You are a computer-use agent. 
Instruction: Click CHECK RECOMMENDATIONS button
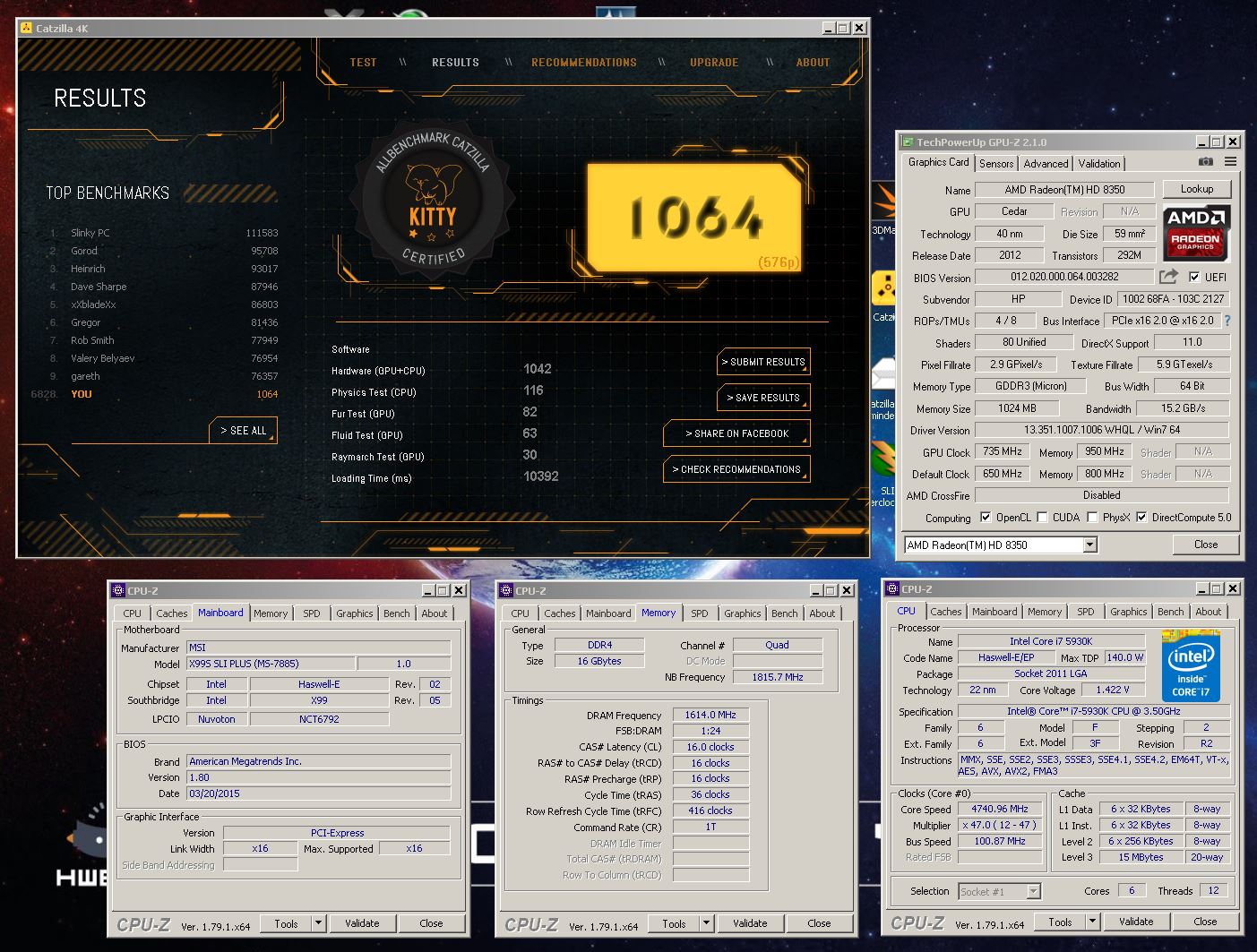736,469
